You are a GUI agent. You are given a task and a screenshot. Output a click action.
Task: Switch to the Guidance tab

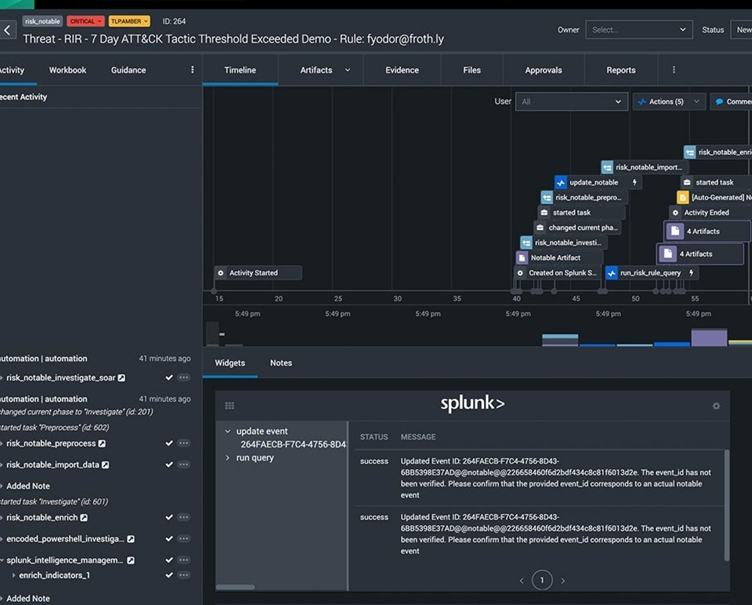coord(129,70)
